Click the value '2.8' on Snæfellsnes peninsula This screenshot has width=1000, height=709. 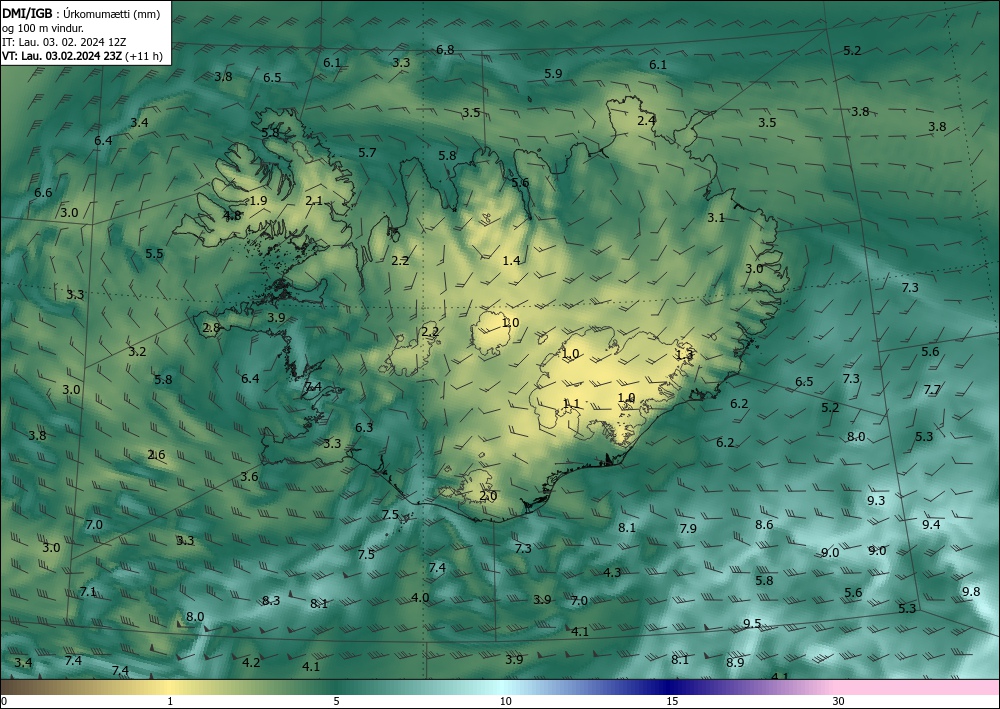pyautogui.click(x=211, y=328)
